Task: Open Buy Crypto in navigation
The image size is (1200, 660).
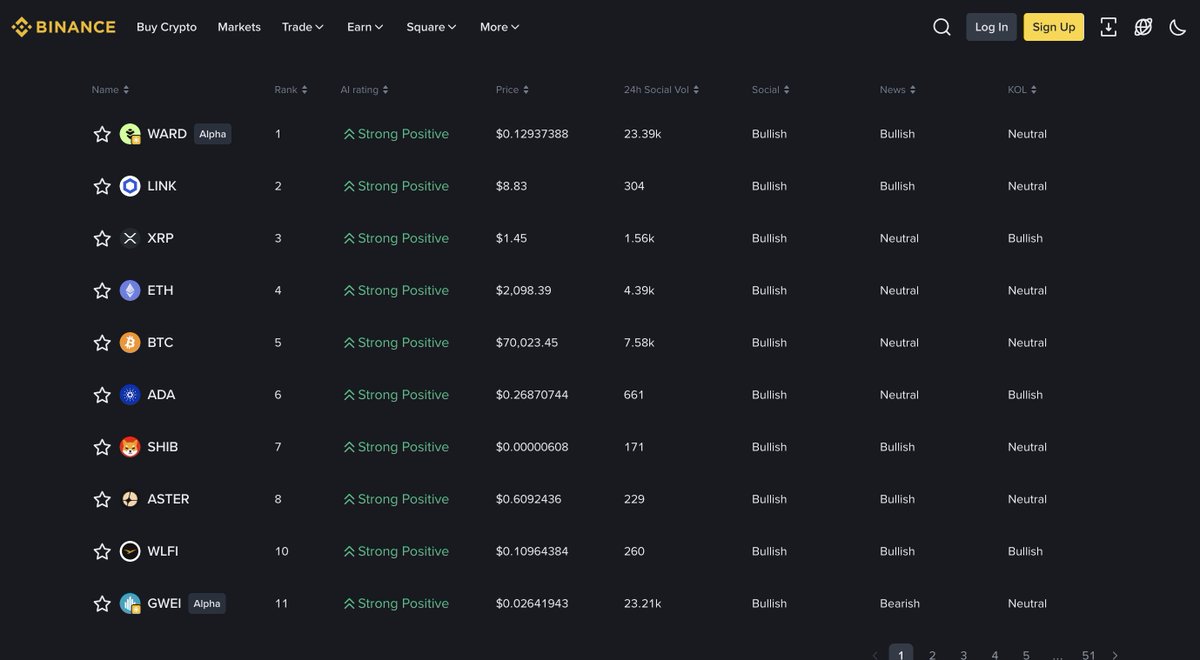Action: point(167,27)
